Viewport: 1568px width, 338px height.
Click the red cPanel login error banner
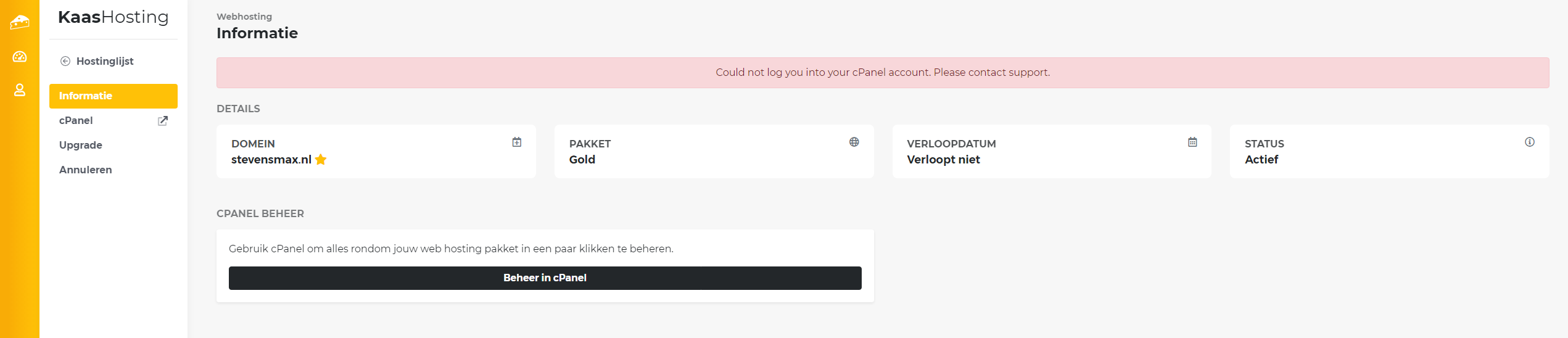coord(882,73)
